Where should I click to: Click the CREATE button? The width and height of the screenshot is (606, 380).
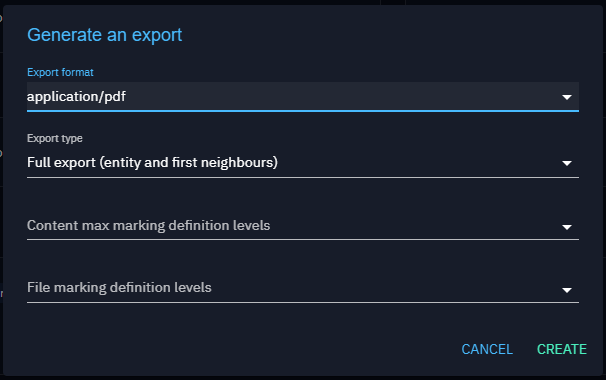[562, 349]
